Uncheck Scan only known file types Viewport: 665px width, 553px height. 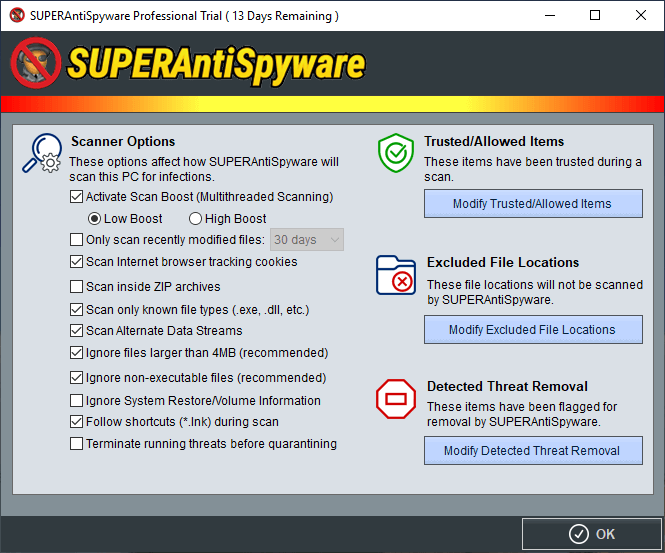(76, 310)
